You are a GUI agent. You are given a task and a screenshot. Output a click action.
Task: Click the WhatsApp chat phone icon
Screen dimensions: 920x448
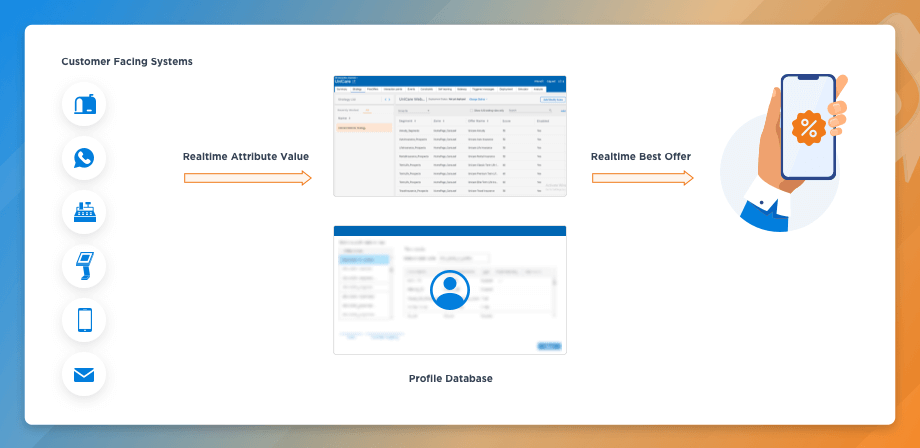pos(84,158)
